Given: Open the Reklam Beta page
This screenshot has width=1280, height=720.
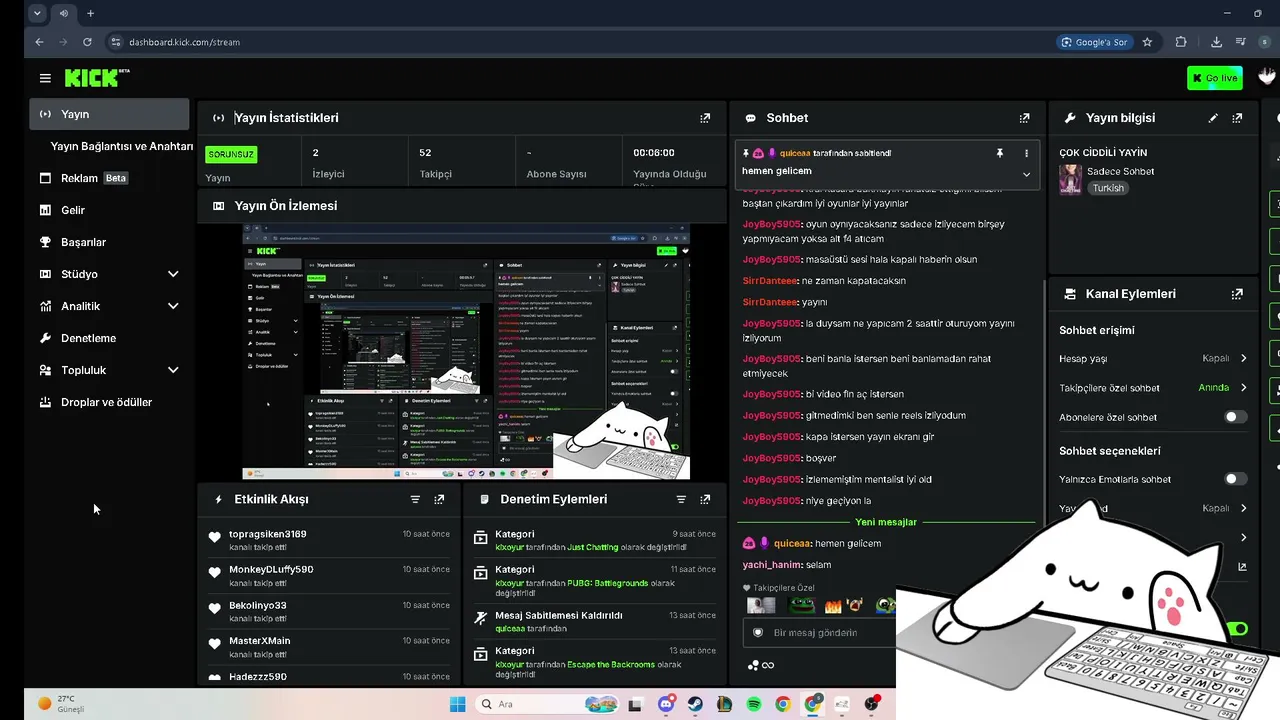Looking at the screenshot, I should tap(109, 178).
